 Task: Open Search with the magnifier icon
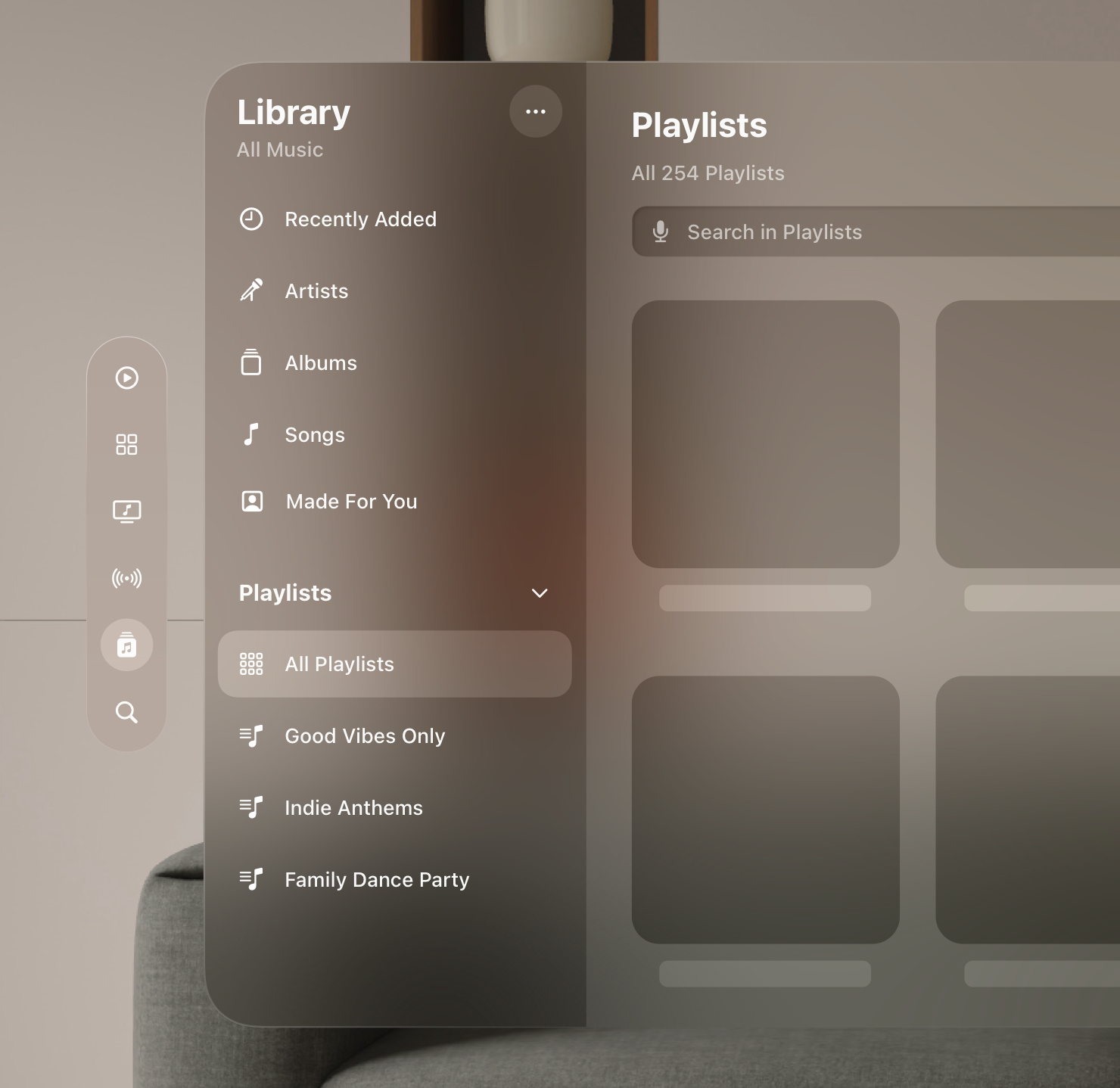click(x=126, y=712)
